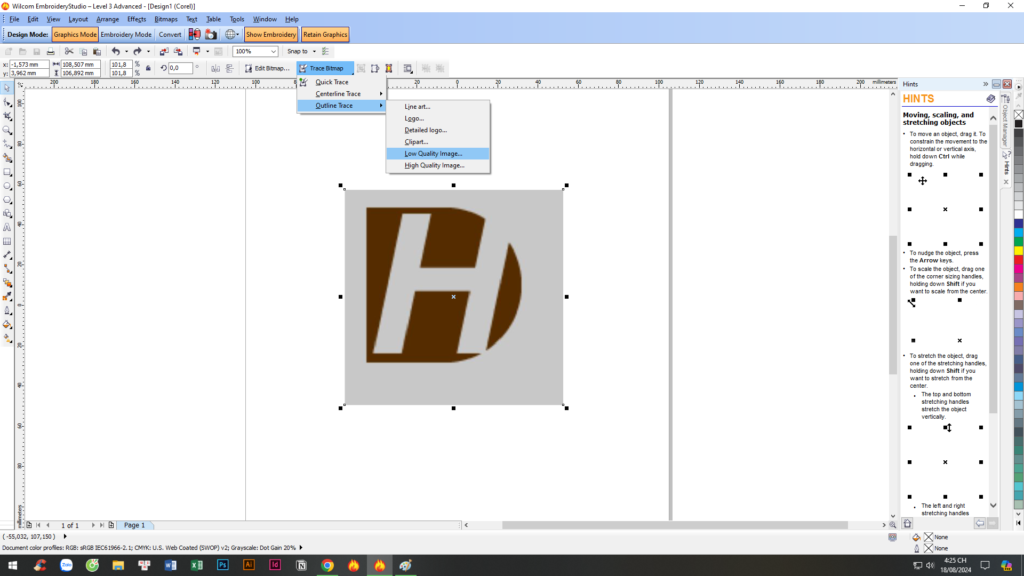Viewport: 1024px width, 576px height.
Task: Toggle Graphics Mode
Action: tap(75, 34)
